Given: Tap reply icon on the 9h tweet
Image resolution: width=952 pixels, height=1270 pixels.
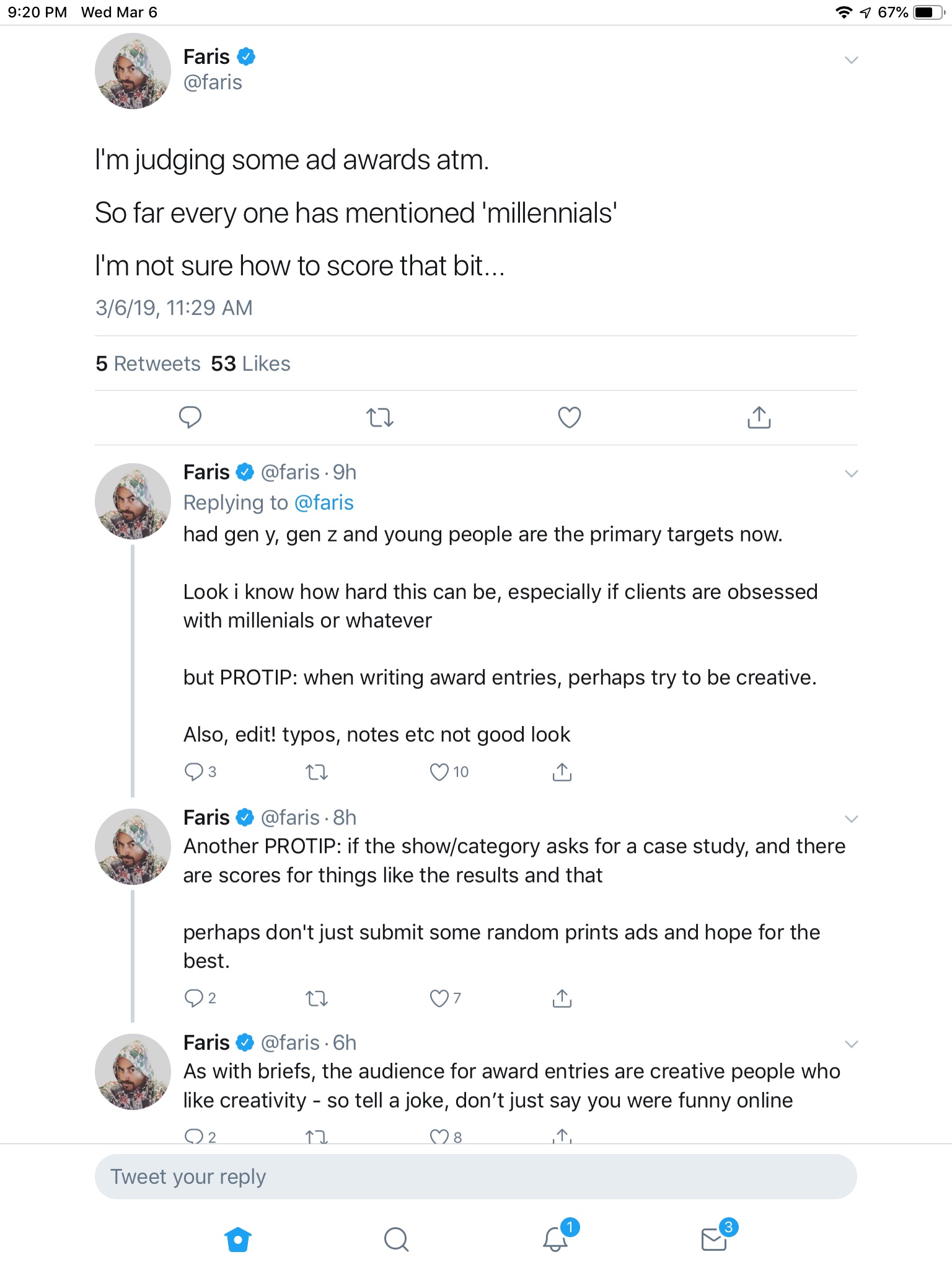Looking at the screenshot, I should pos(193,772).
